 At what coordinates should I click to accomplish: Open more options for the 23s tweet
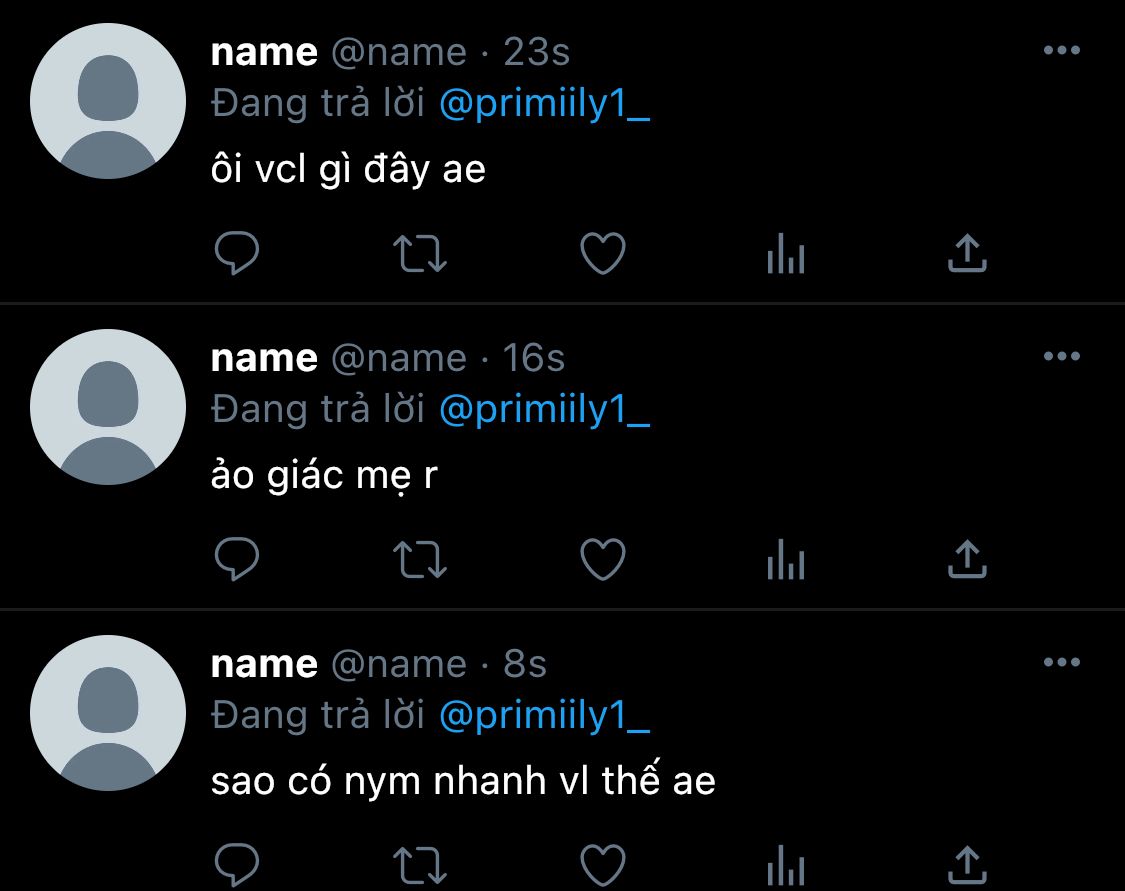pos(1062,50)
